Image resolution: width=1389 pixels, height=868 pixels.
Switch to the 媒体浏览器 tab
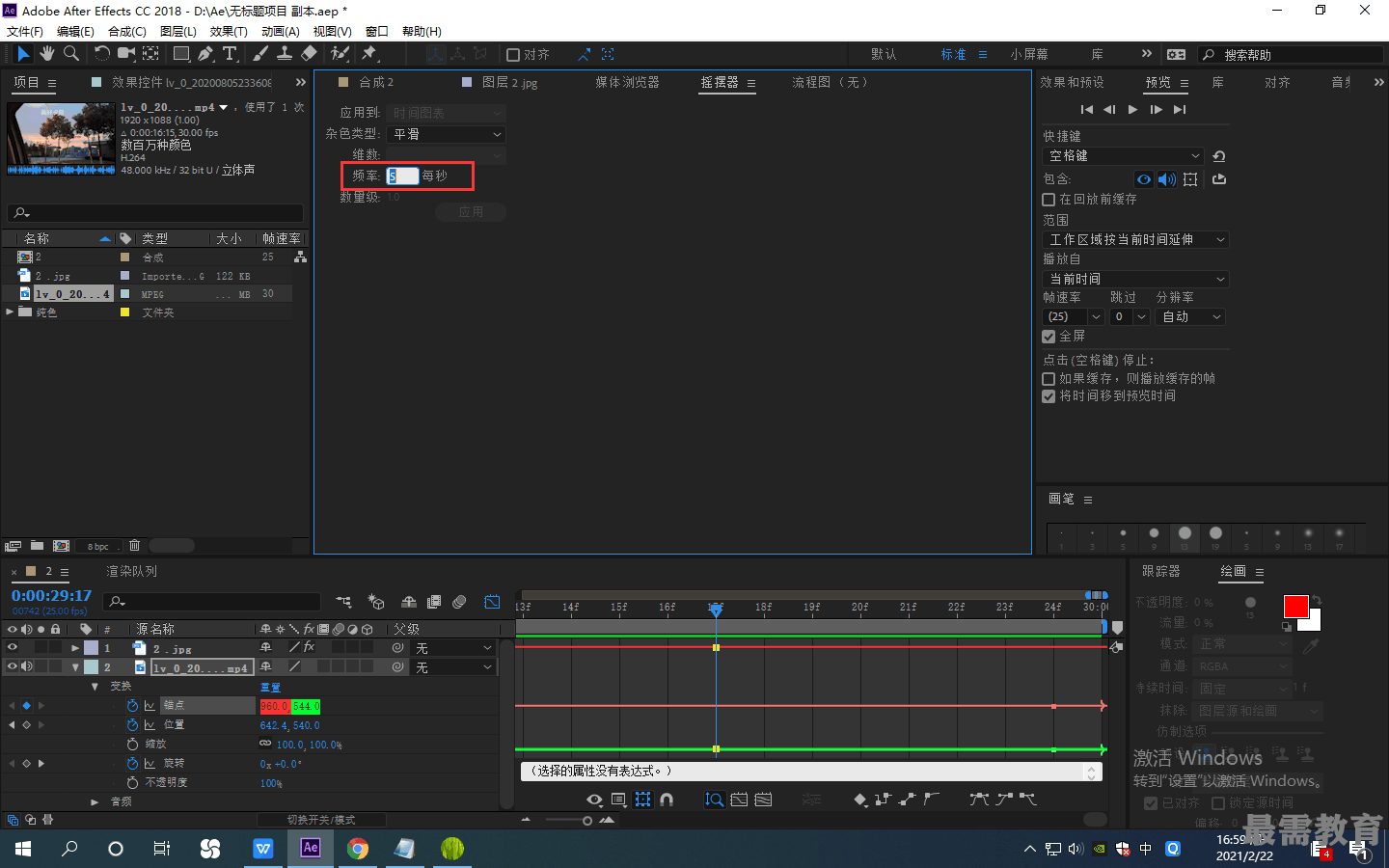coord(627,83)
